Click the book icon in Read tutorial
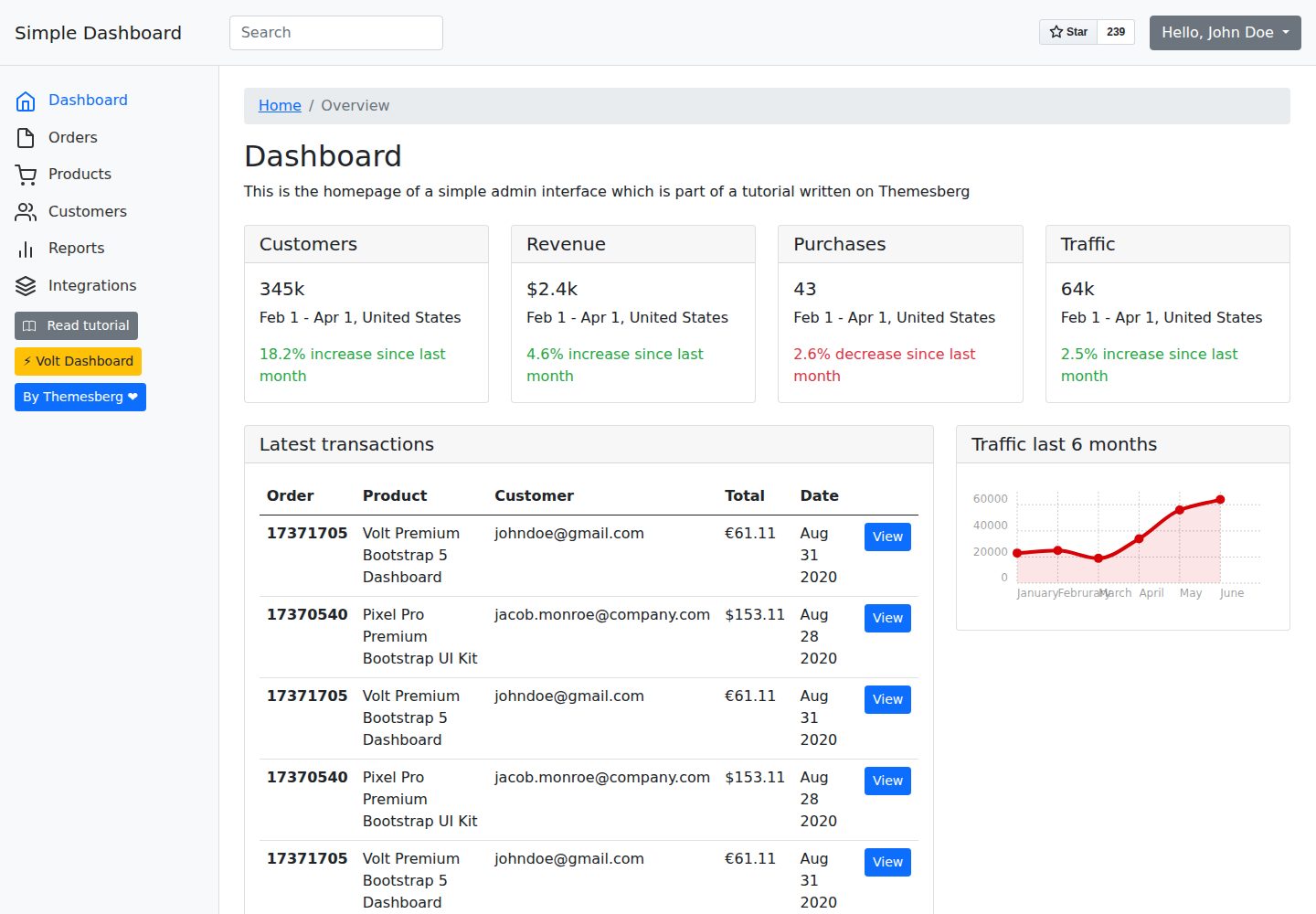The width and height of the screenshot is (1316, 914). [29, 326]
